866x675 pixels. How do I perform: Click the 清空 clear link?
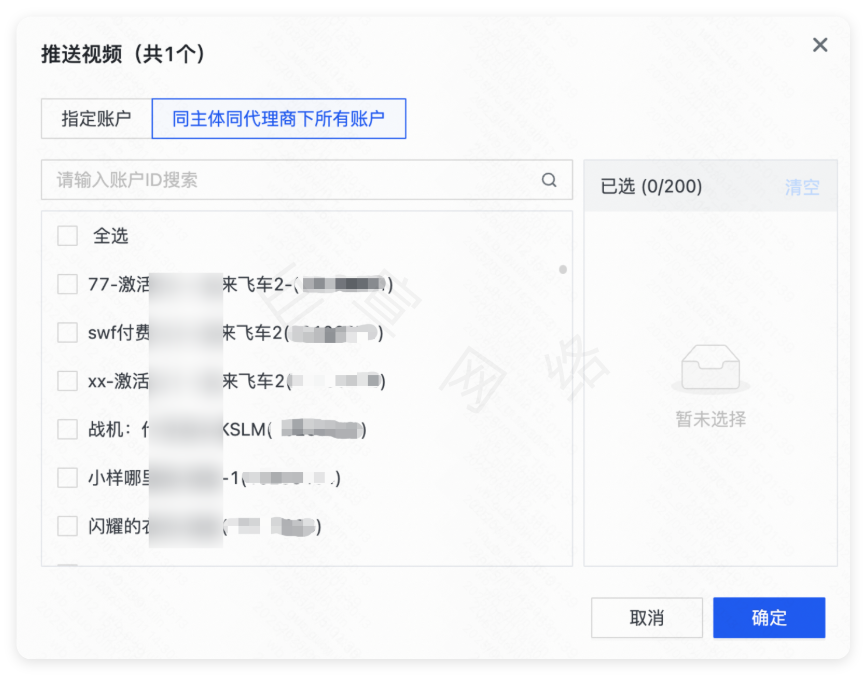coord(801,187)
